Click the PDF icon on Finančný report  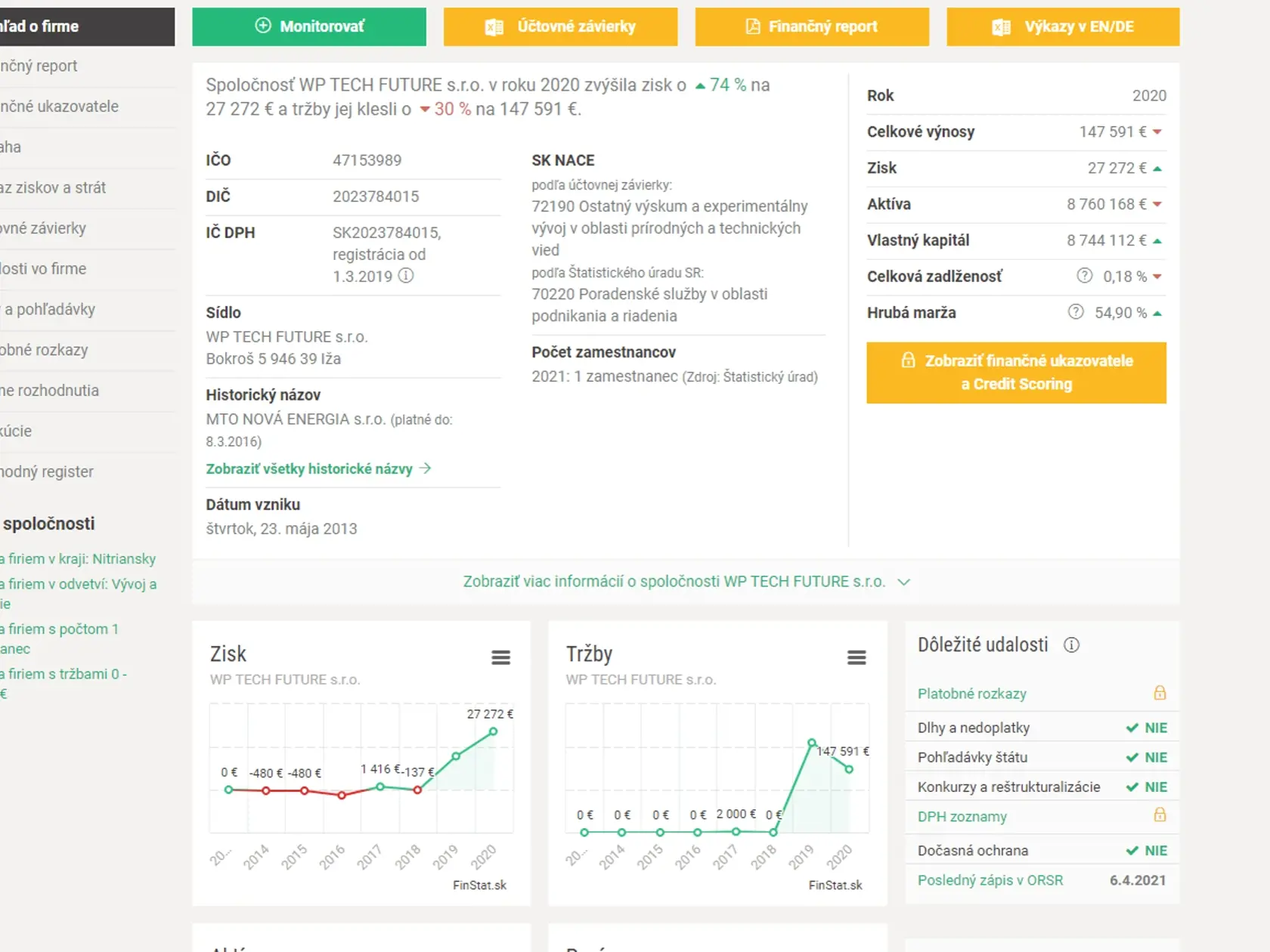pos(753,26)
